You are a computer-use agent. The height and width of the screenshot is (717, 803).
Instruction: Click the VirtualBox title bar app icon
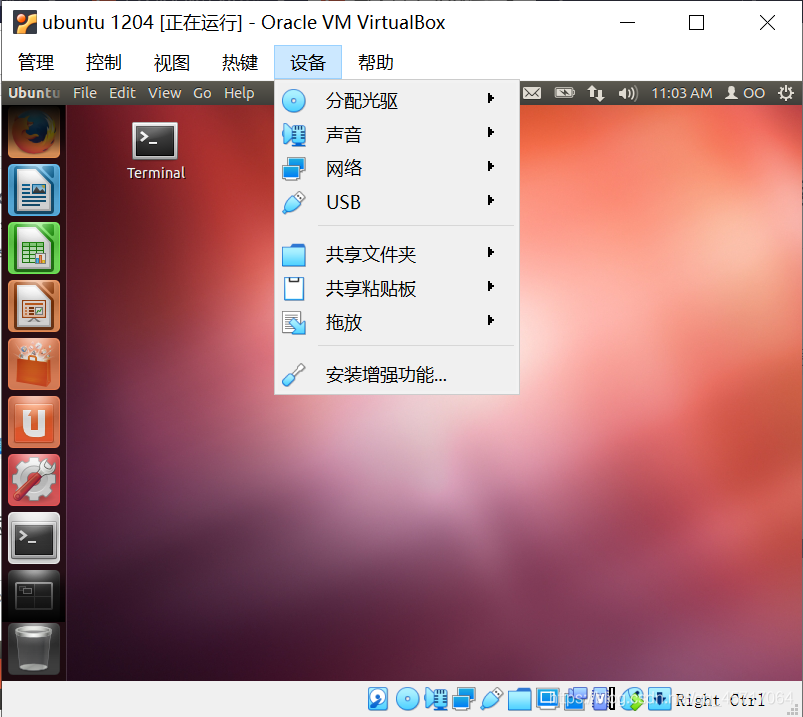25,23
